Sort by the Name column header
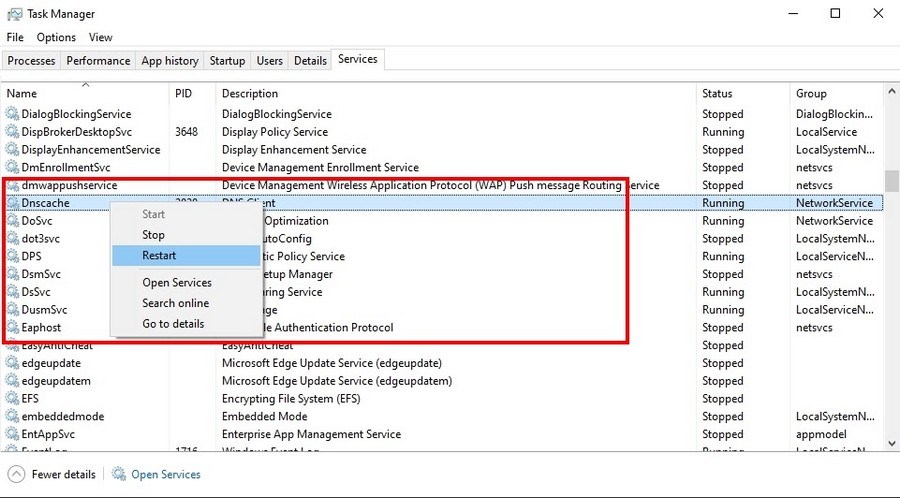 click(x=86, y=93)
